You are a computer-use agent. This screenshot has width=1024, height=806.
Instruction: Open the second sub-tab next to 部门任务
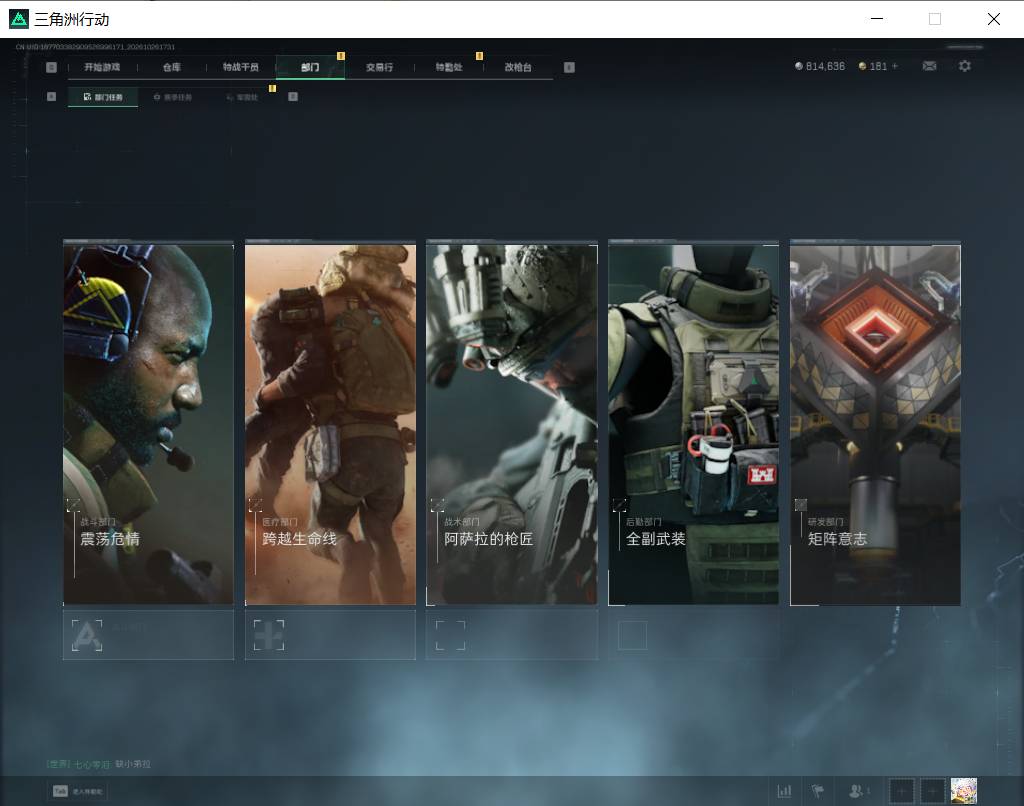click(173, 97)
